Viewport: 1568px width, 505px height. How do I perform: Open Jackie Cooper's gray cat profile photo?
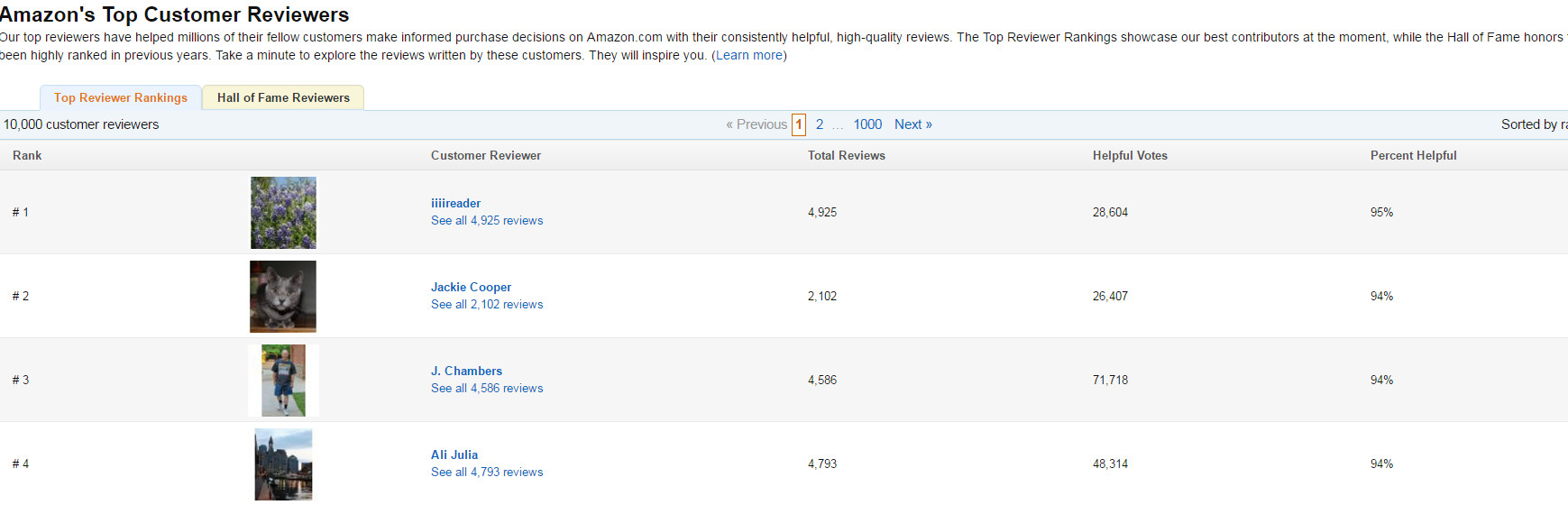coord(283,297)
